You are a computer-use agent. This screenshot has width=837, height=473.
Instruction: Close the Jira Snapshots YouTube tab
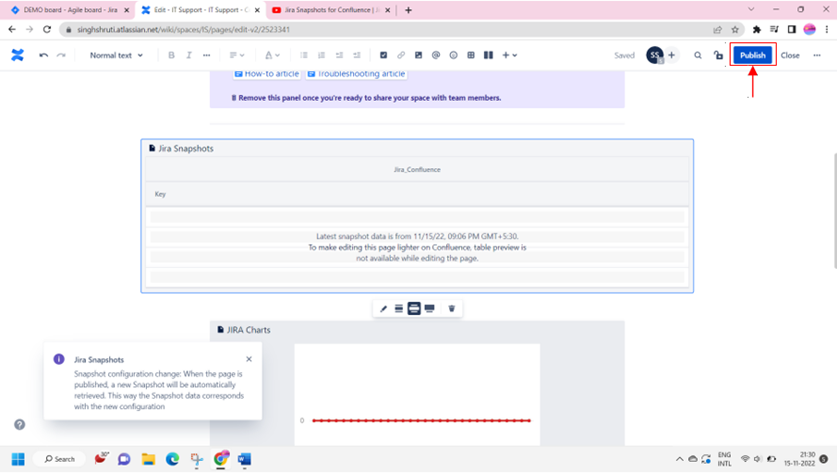[388, 10]
